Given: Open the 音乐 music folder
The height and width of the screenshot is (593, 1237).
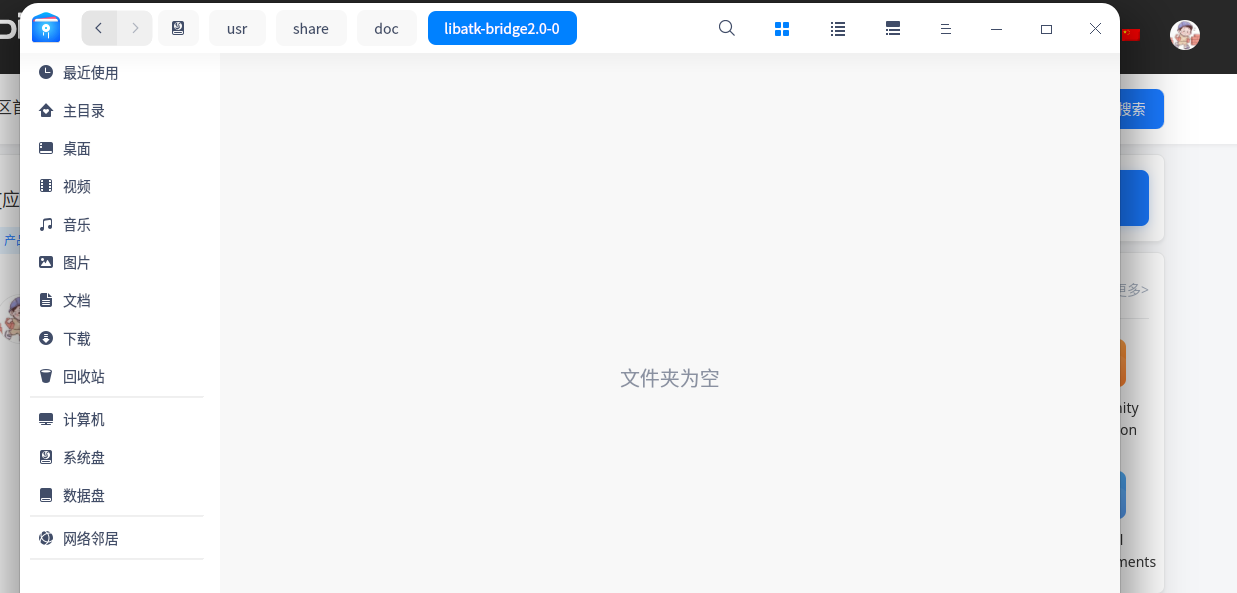Looking at the screenshot, I should pyautogui.click(x=77, y=224).
